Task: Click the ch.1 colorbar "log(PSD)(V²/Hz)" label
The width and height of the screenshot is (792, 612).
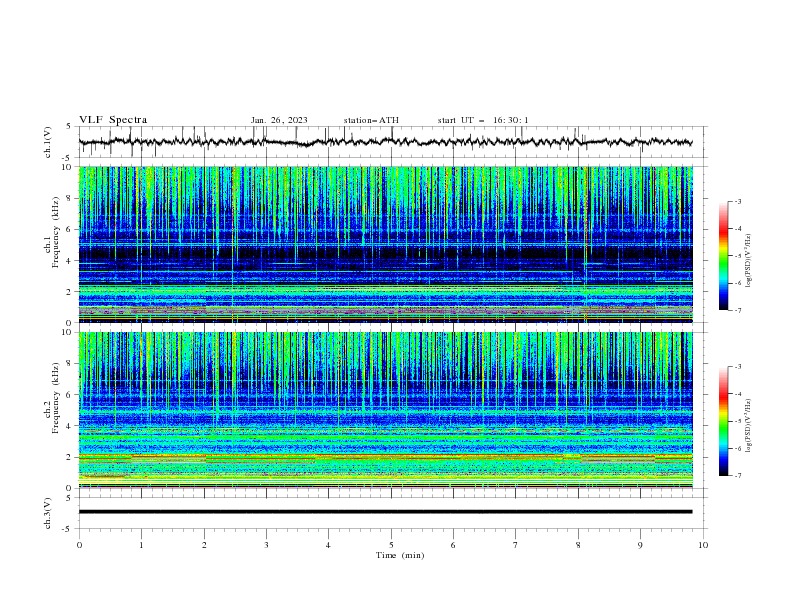Action: [749, 261]
